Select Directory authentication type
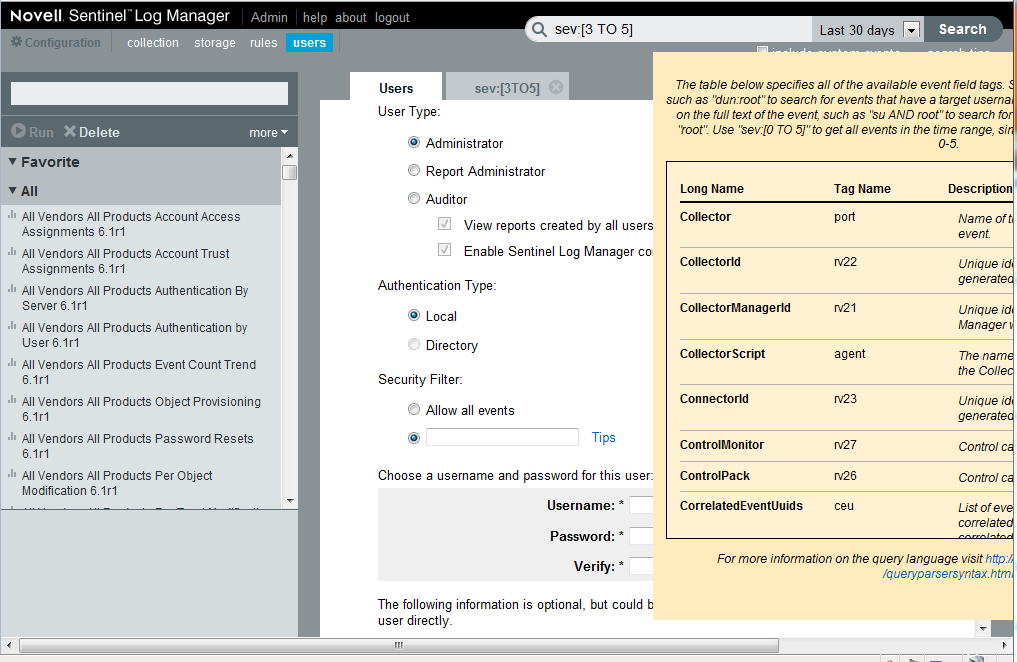 coord(414,344)
